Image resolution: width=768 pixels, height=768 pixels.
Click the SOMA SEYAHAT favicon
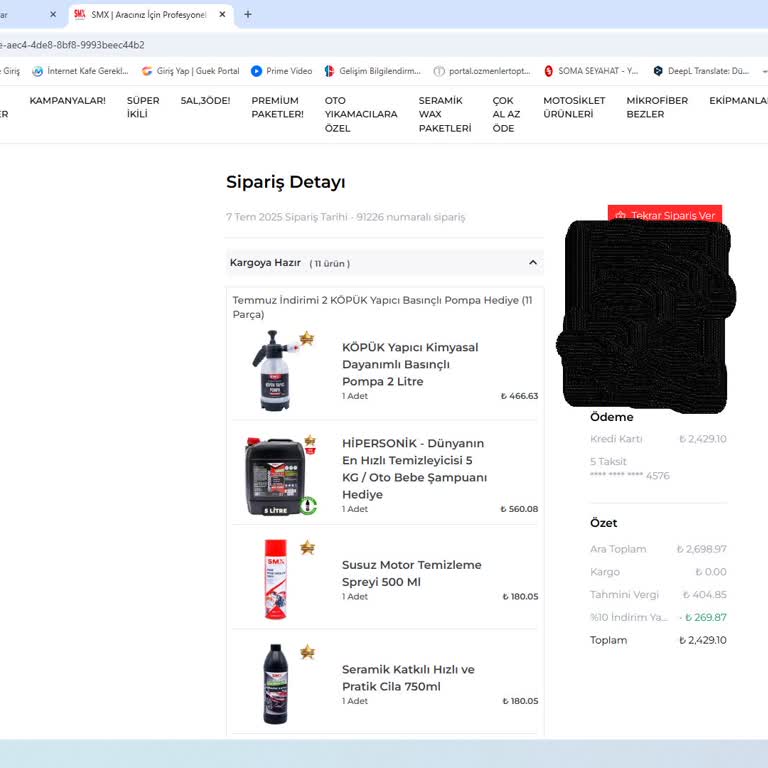[x=549, y=71]
